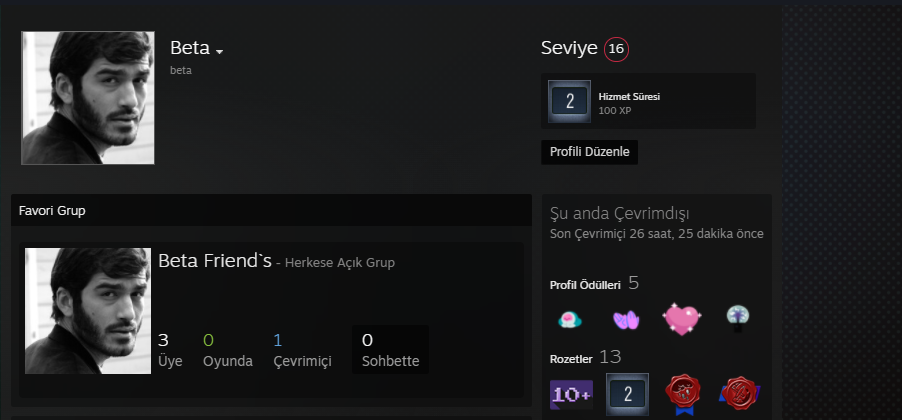Click the red wax seal badge with blue ribbon

click(682, 395)
